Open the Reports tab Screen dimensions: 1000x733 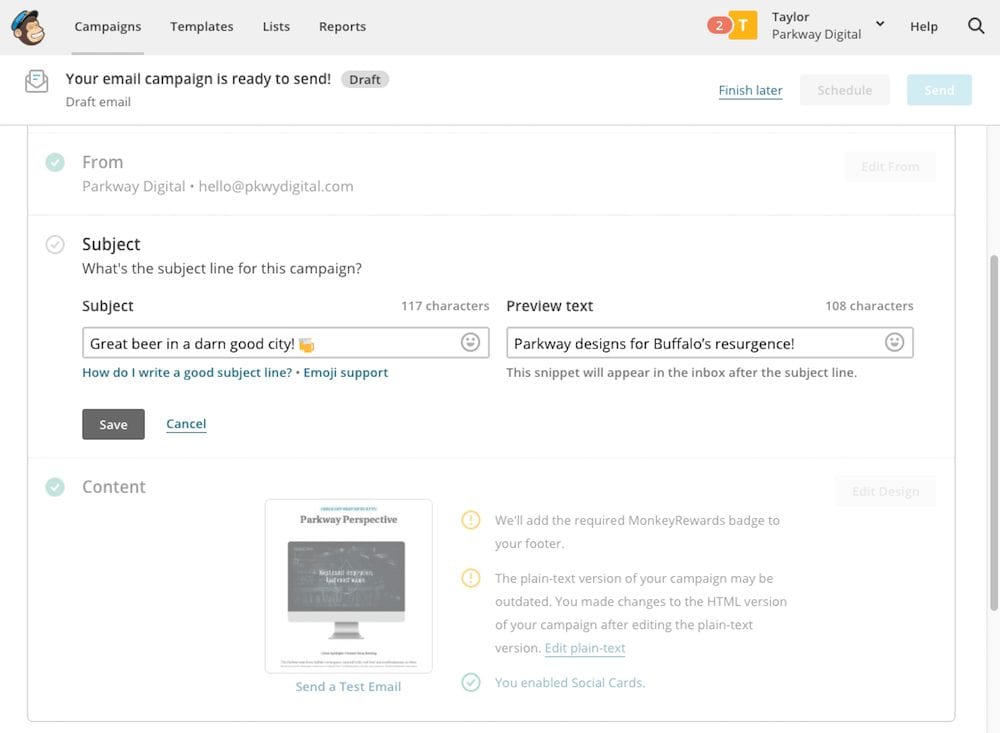click(x=342, y=26)
